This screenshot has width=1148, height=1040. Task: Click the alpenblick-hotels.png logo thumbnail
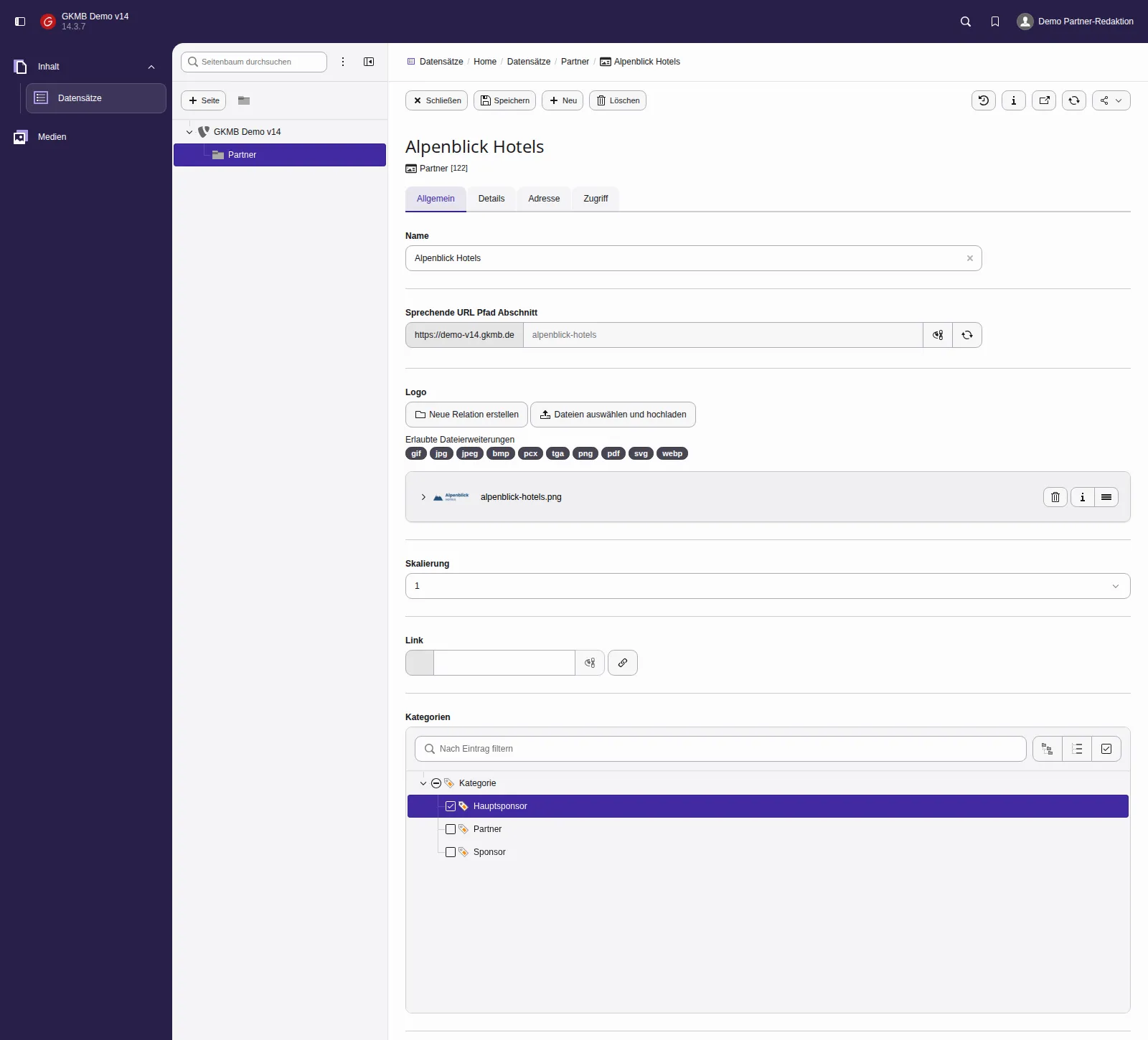(451, 497)
